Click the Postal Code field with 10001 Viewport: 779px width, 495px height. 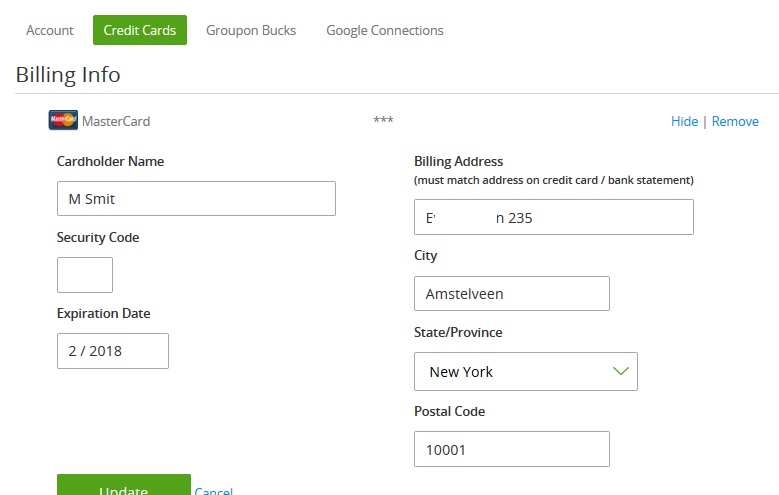tap(511, 449)
